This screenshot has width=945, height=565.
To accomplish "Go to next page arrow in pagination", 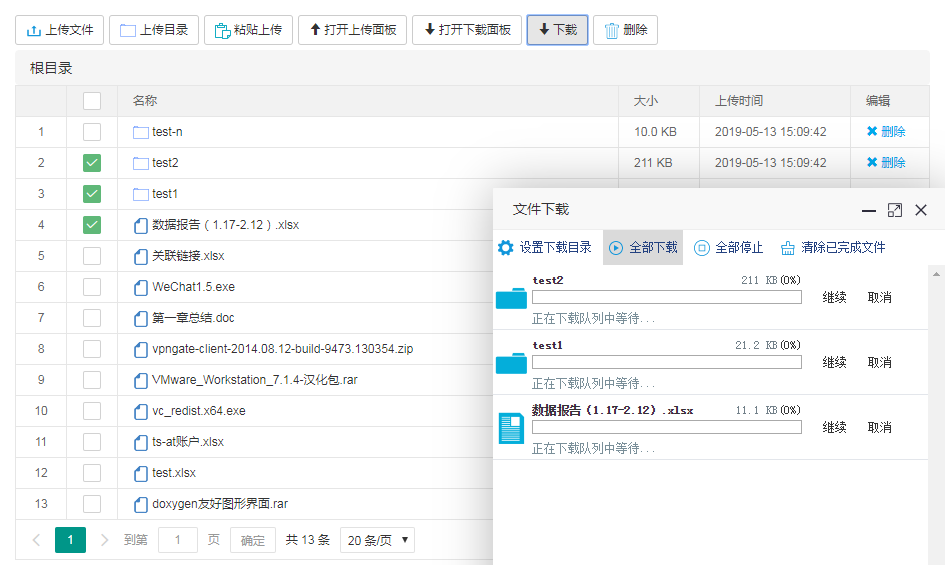I will [104, 540].
